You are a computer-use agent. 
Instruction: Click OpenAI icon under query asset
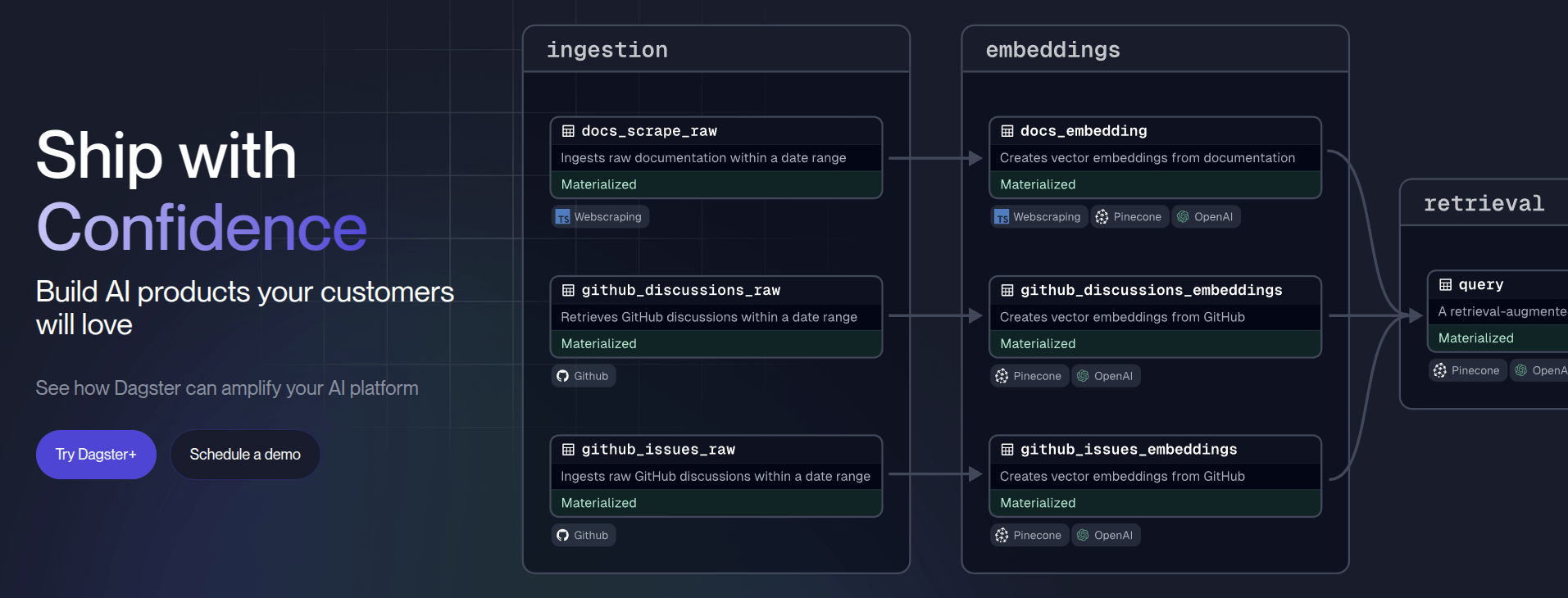point(1521,370)
